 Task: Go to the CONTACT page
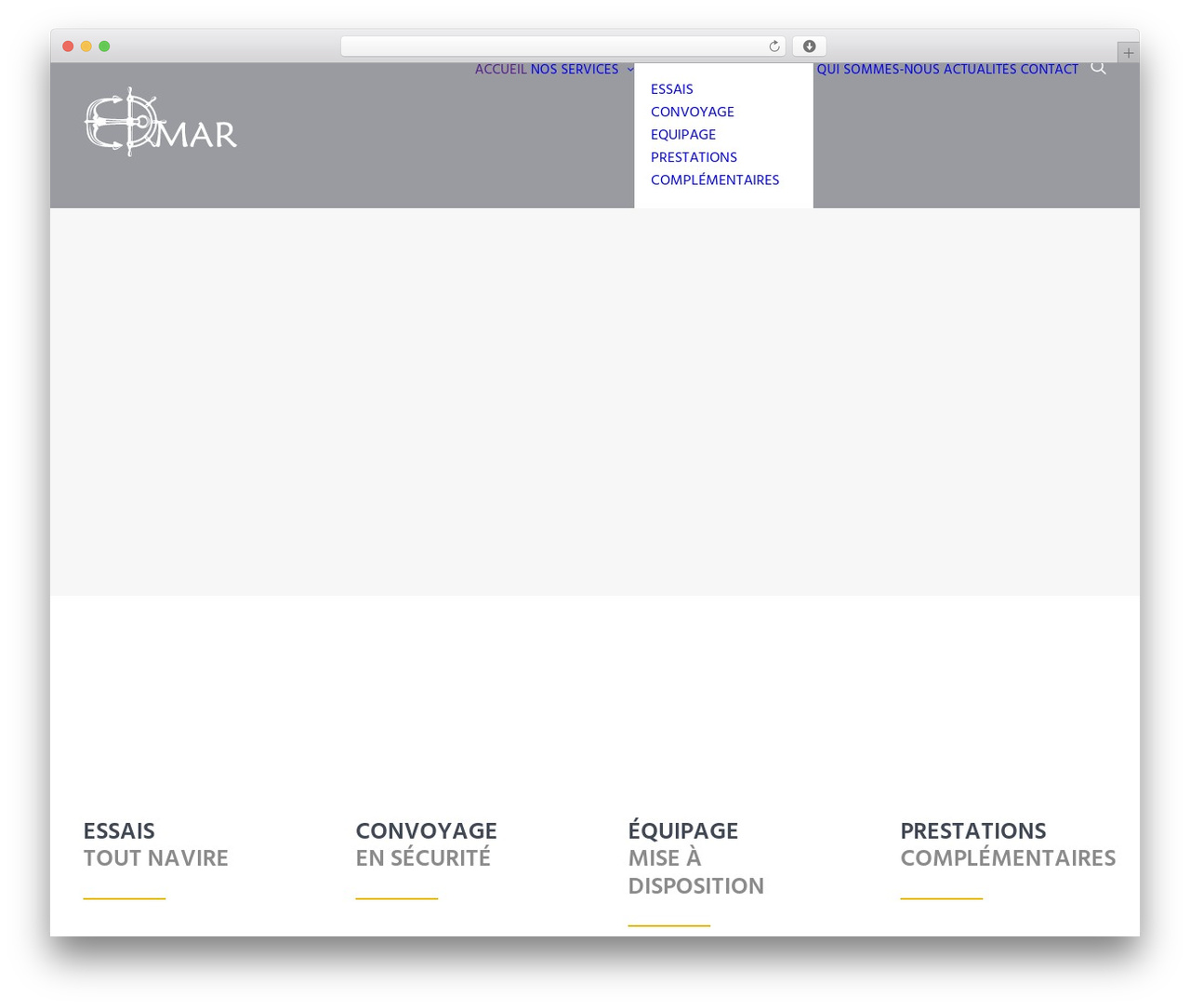1049,70
